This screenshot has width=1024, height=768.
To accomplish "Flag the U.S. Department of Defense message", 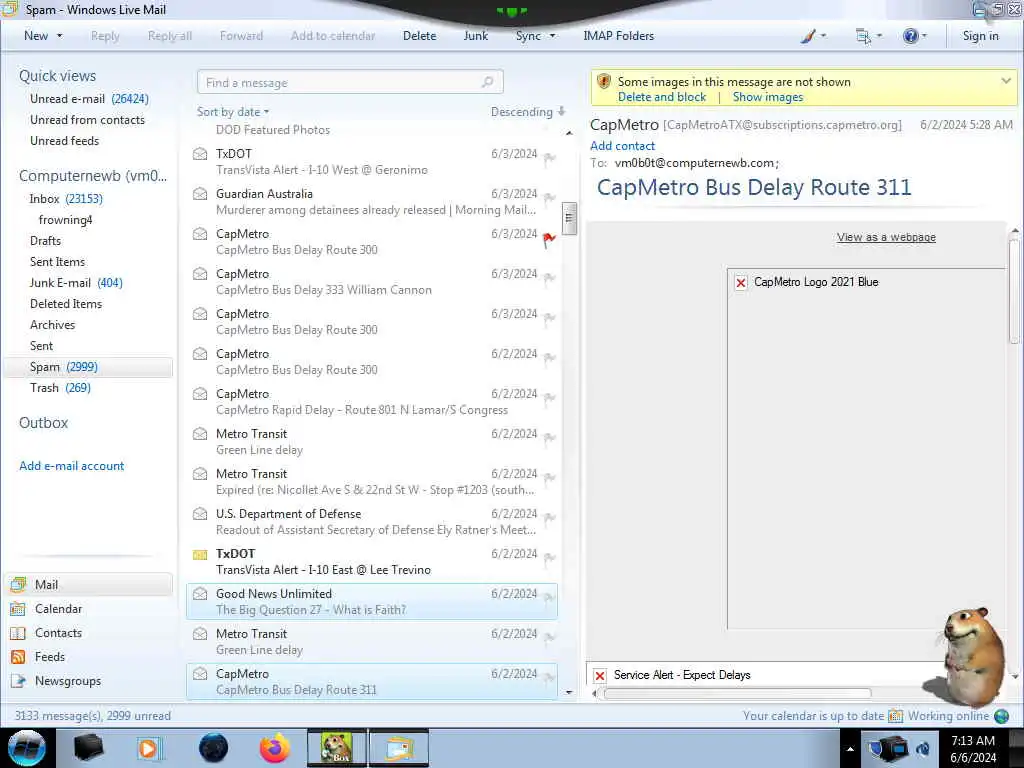I will click(x=549, y=519).
